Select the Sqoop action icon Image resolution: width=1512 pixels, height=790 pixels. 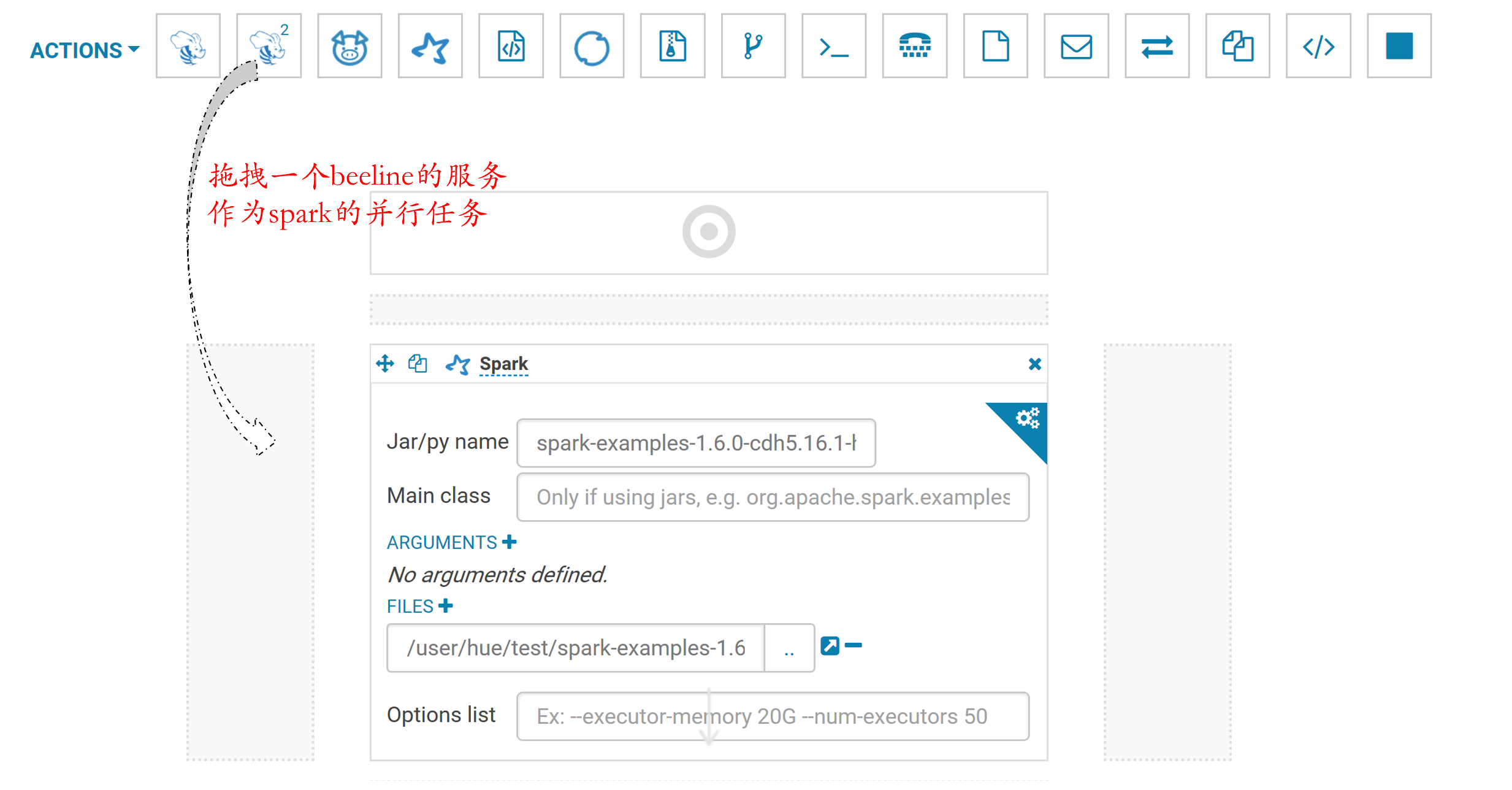click(592, 47)
